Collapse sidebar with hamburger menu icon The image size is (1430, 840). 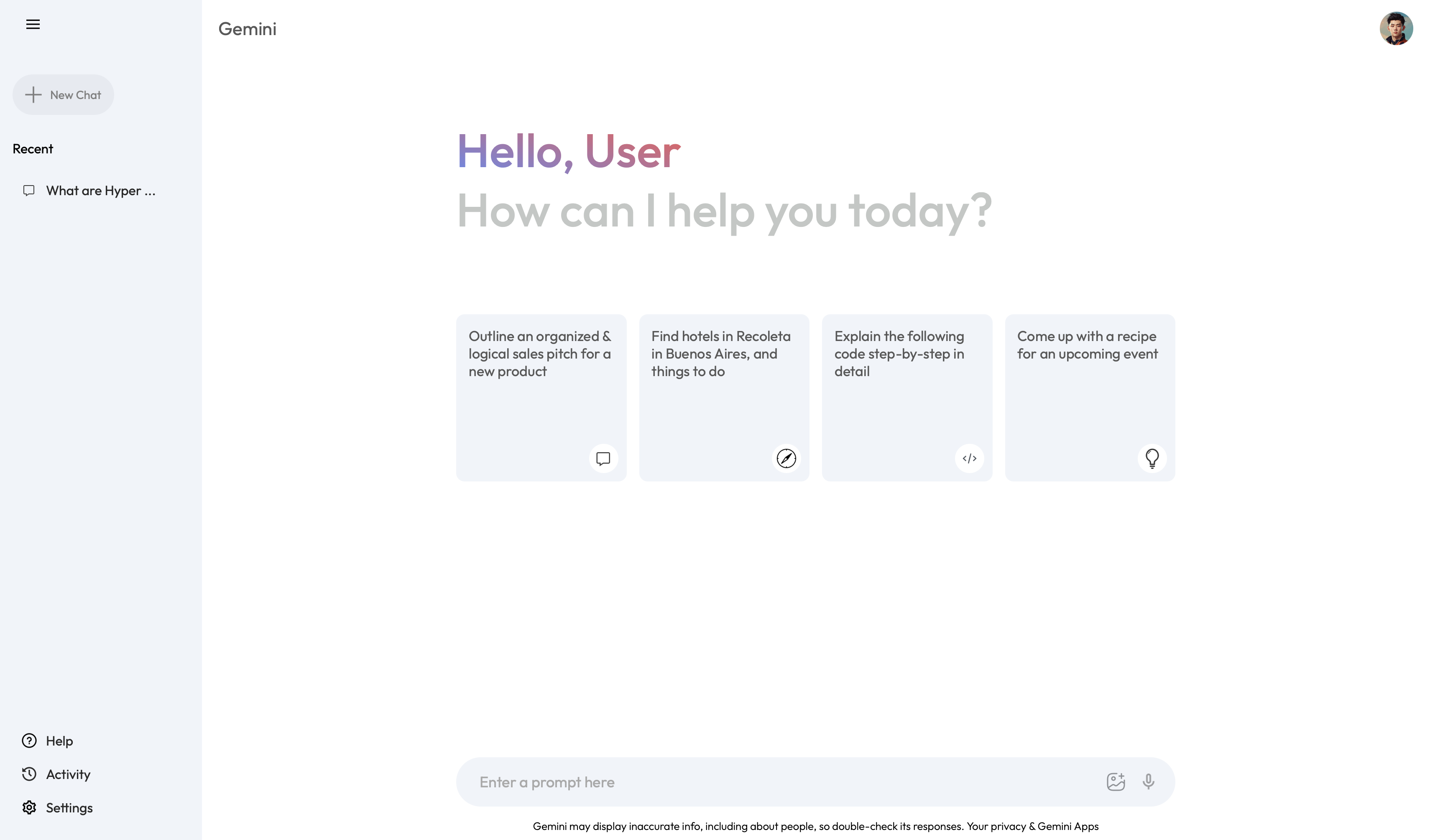33,24
